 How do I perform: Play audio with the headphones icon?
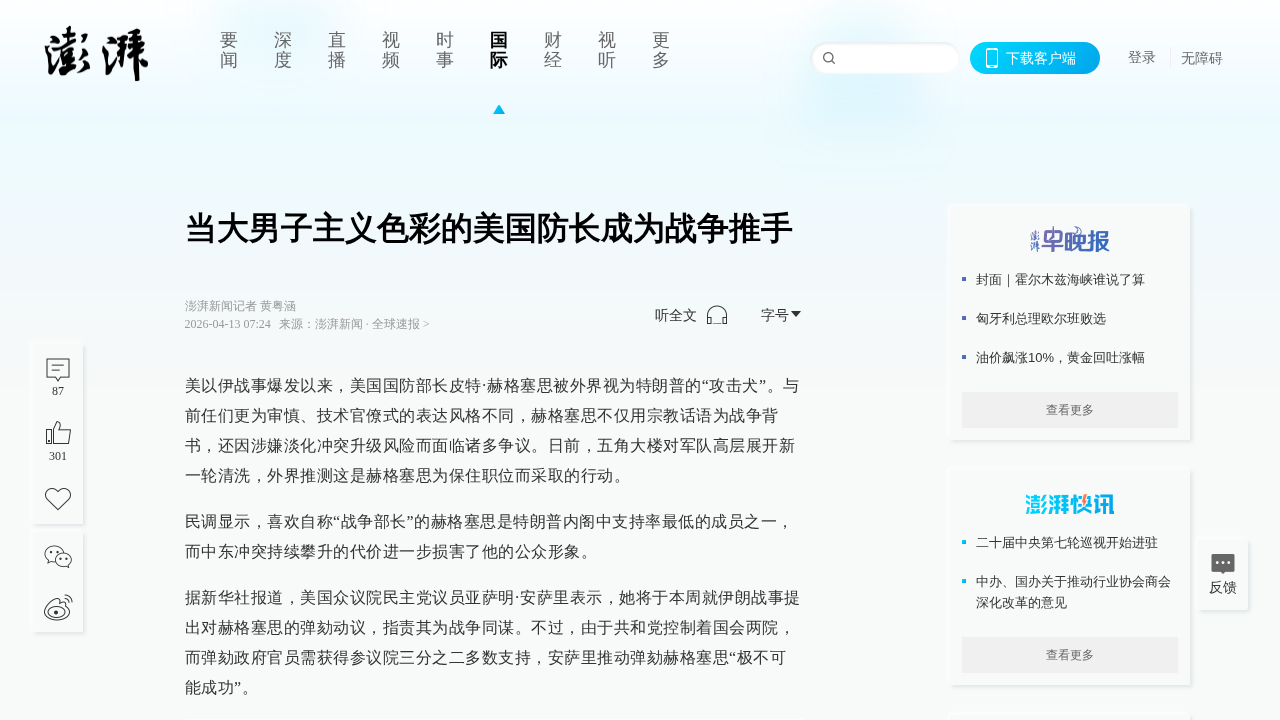click(x=717, y=315)
